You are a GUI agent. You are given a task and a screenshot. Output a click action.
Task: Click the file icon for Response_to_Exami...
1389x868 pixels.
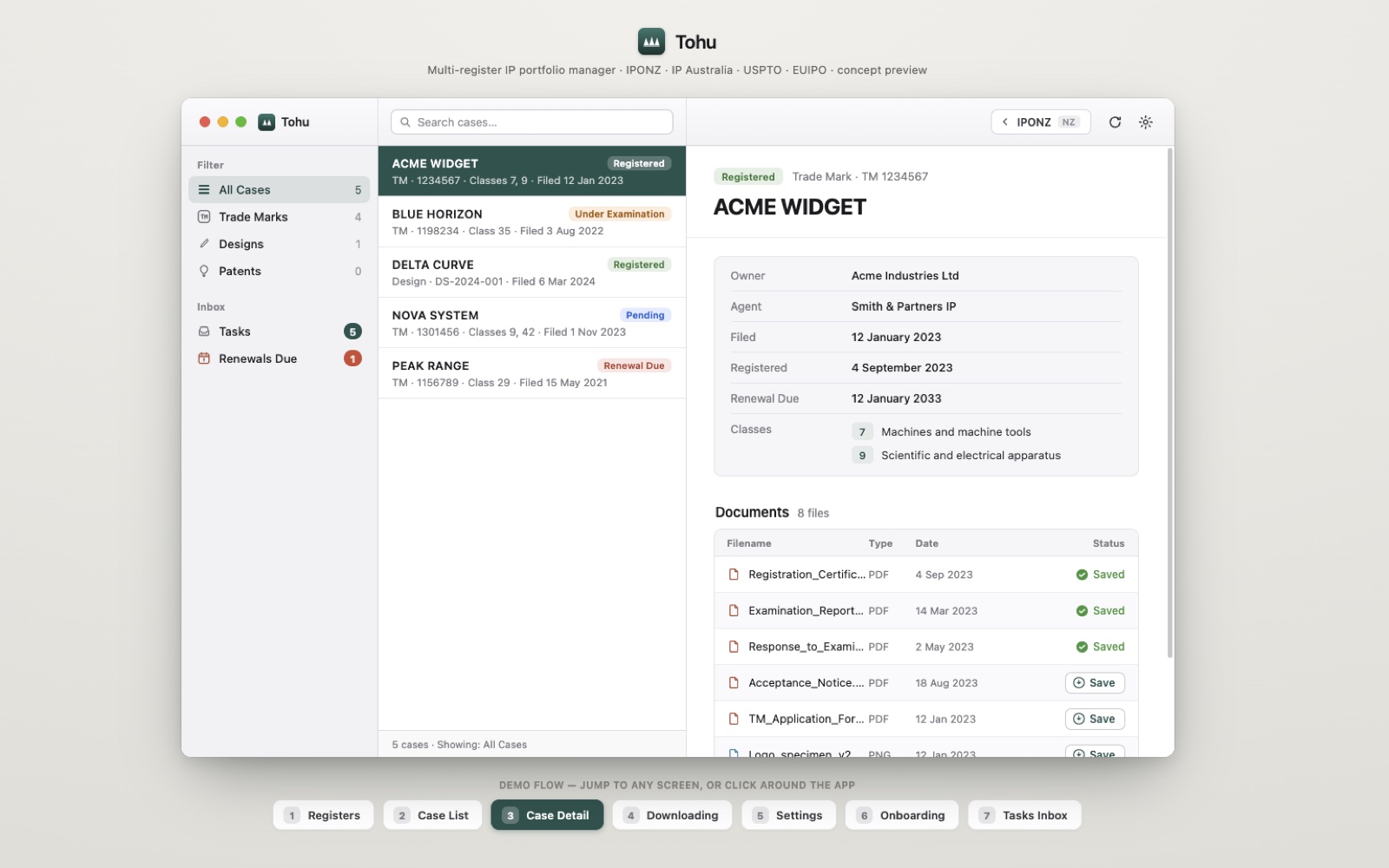pyautogui.click(x=734, y=647)
